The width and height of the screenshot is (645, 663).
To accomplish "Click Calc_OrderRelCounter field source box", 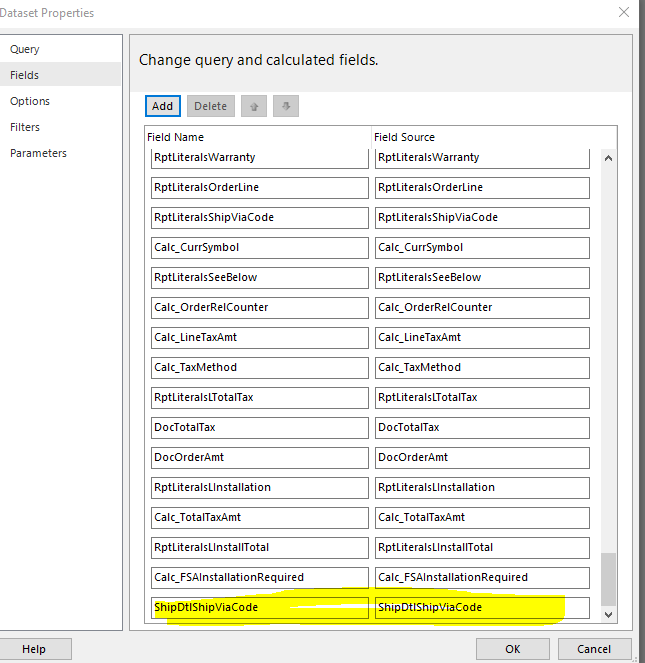I will click(x=482, y=308).
